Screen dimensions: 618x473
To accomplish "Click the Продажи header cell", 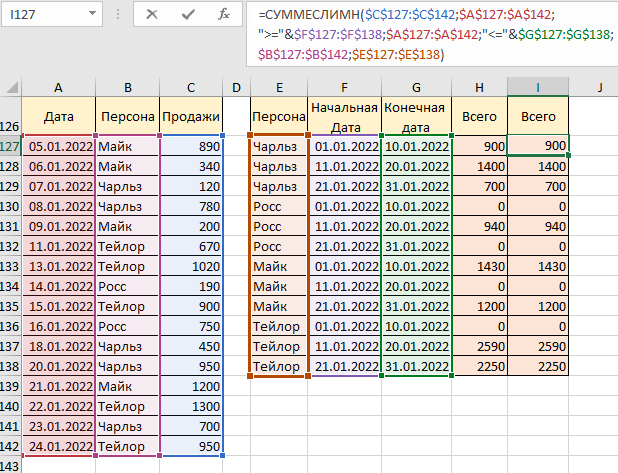I will [190, 117].
